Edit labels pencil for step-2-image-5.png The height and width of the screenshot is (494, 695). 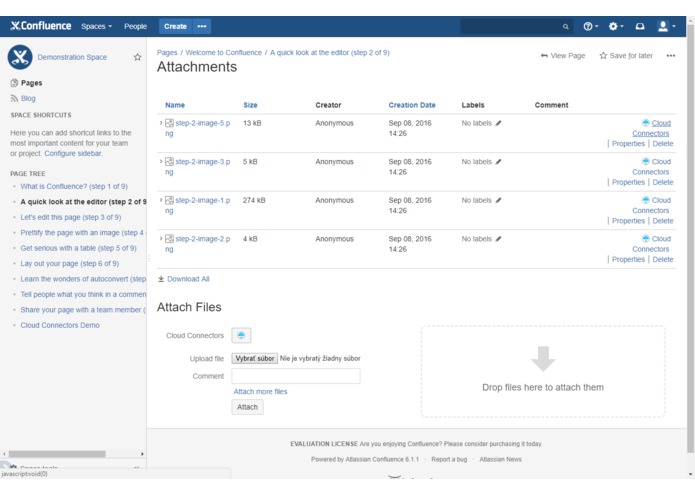point(498,123)
